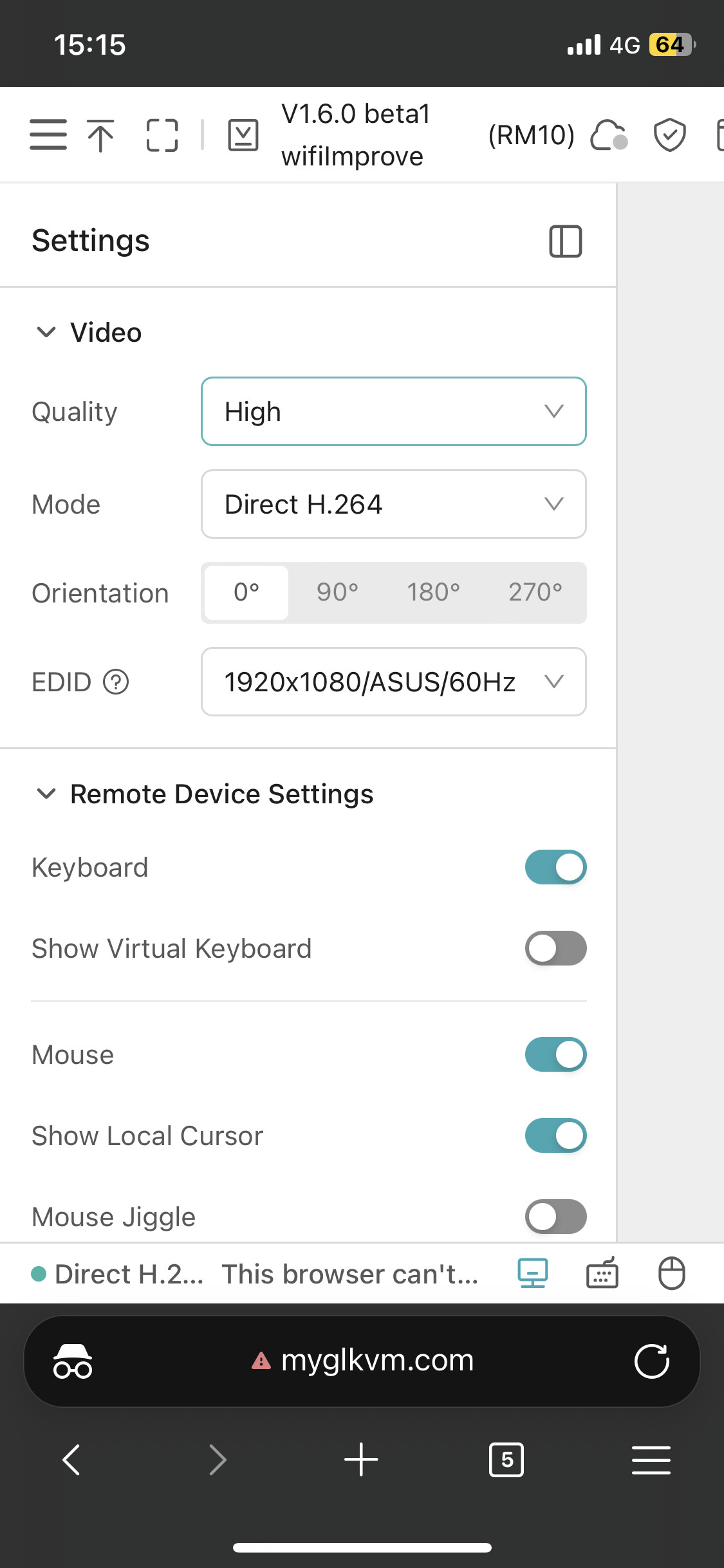Screen dimensions: 724x1568
Task: Click the monitor icon in status bar
Action: pyautogui.click(x=533, y=1273)
